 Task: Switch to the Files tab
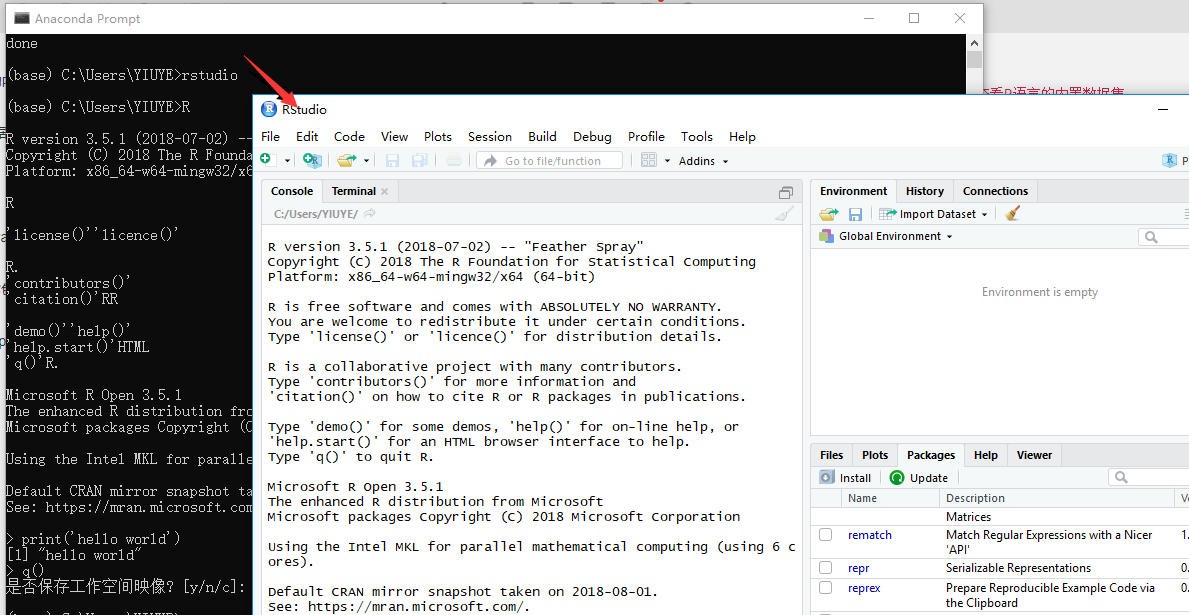pyautogui.click(x=832, y=455)
